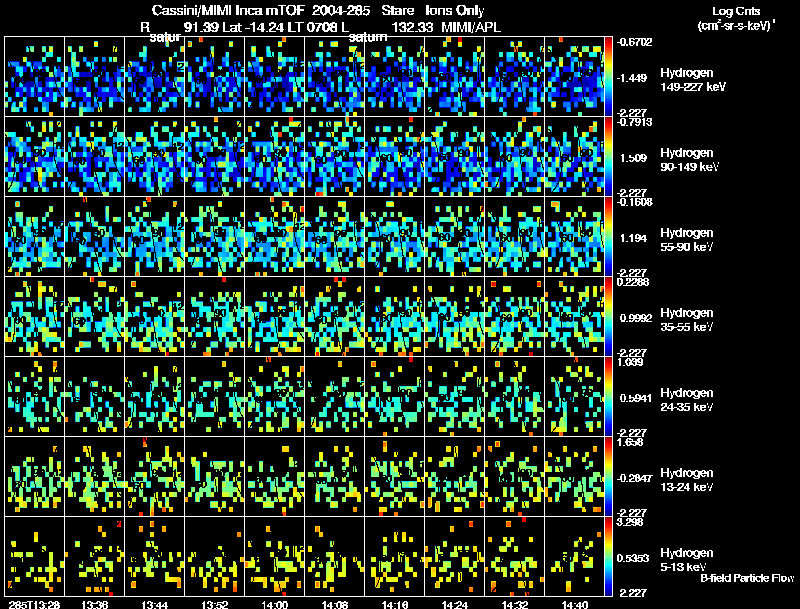Click the '0.5353' colorbar value
Viewport: 800px width, 609px height.
point(633,558)
